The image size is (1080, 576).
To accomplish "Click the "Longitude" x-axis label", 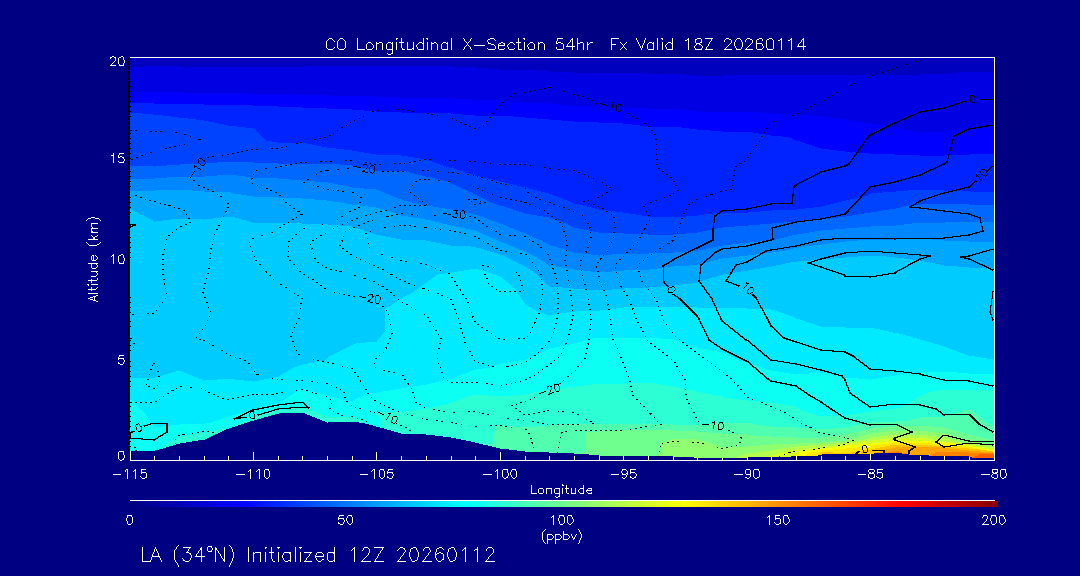I will pos(562,490).
